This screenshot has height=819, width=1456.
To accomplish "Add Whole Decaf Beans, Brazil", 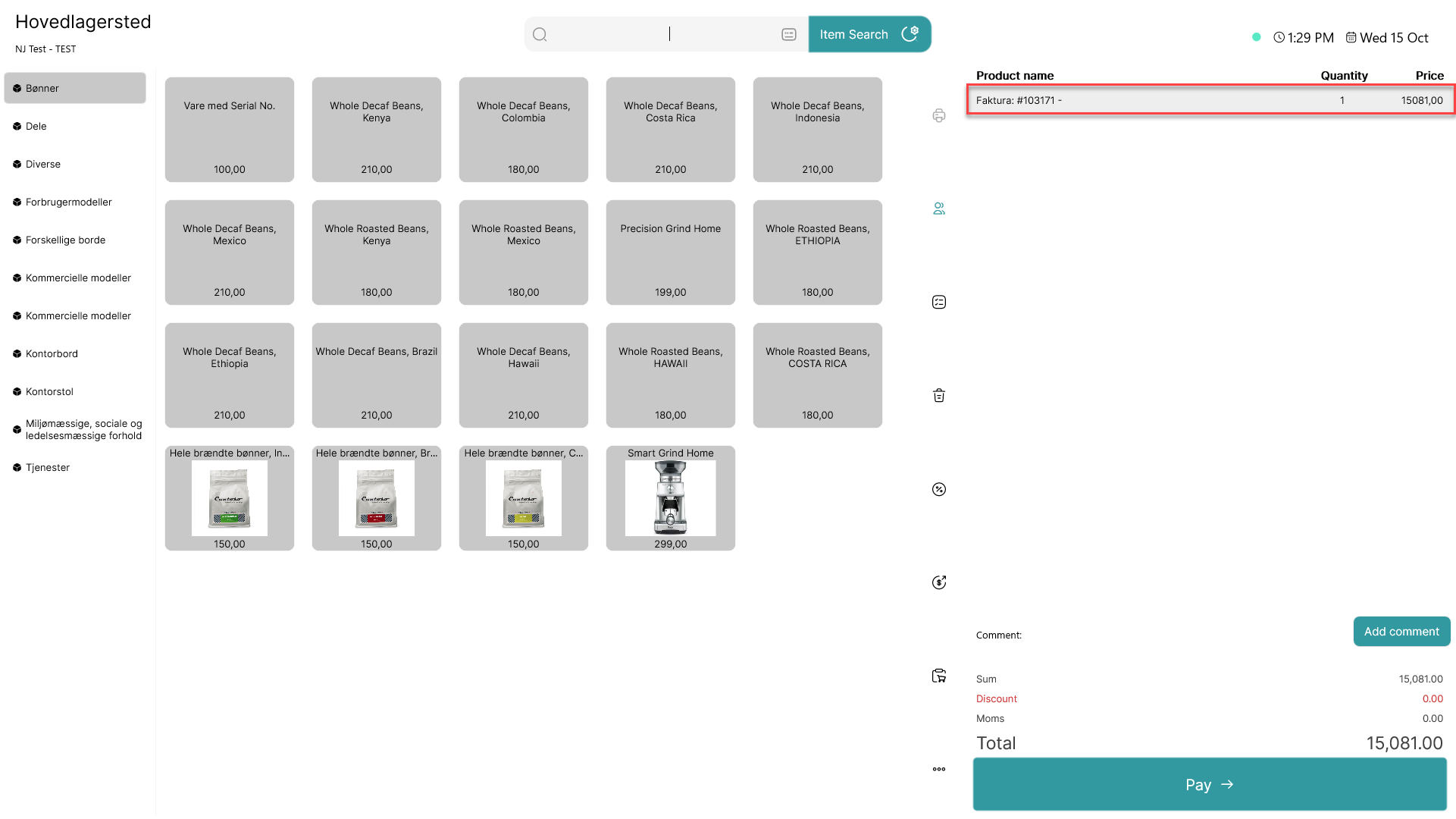I will [x=377, y=375].
